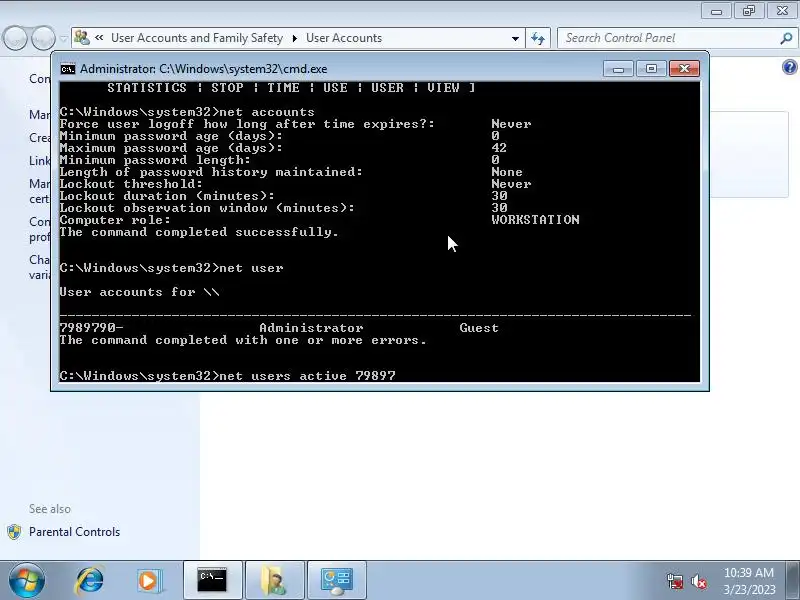Click the 'net accounts' command text
This screenshot has width=800, height=600.
click(267, 112)
